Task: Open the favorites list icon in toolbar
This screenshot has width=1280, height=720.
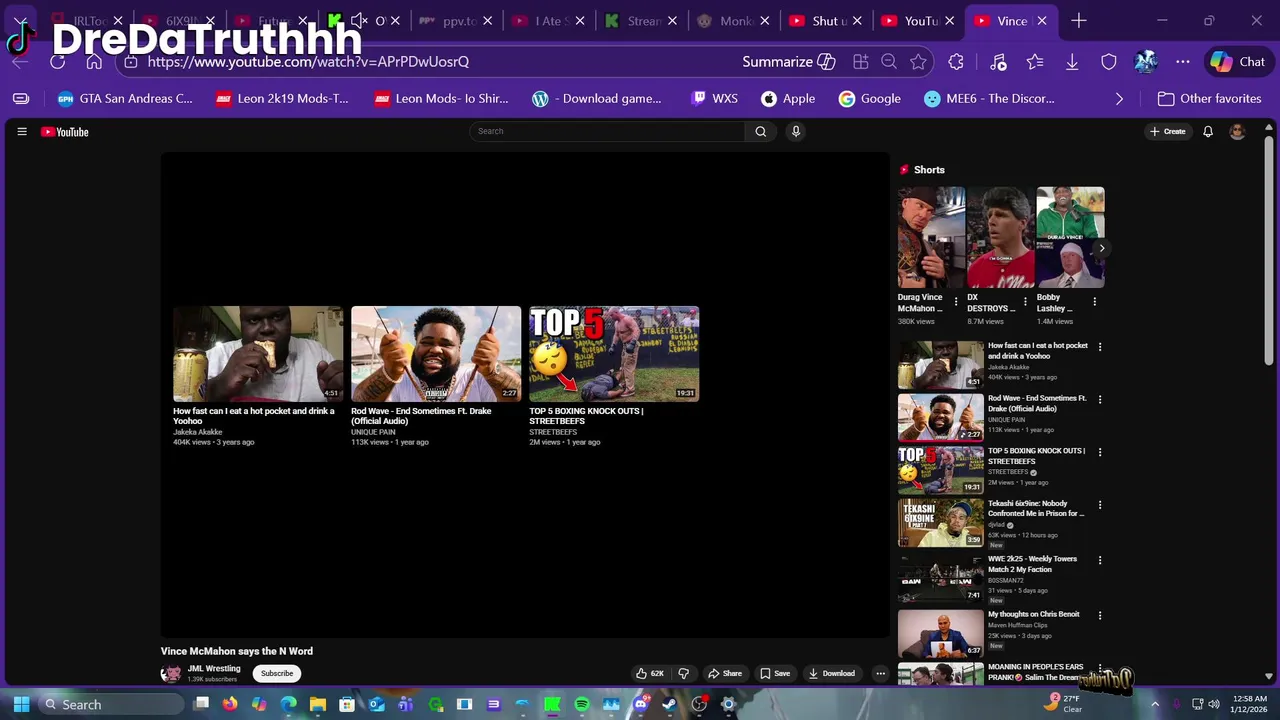Action: pyautogui.click(x=1035, y=61)
